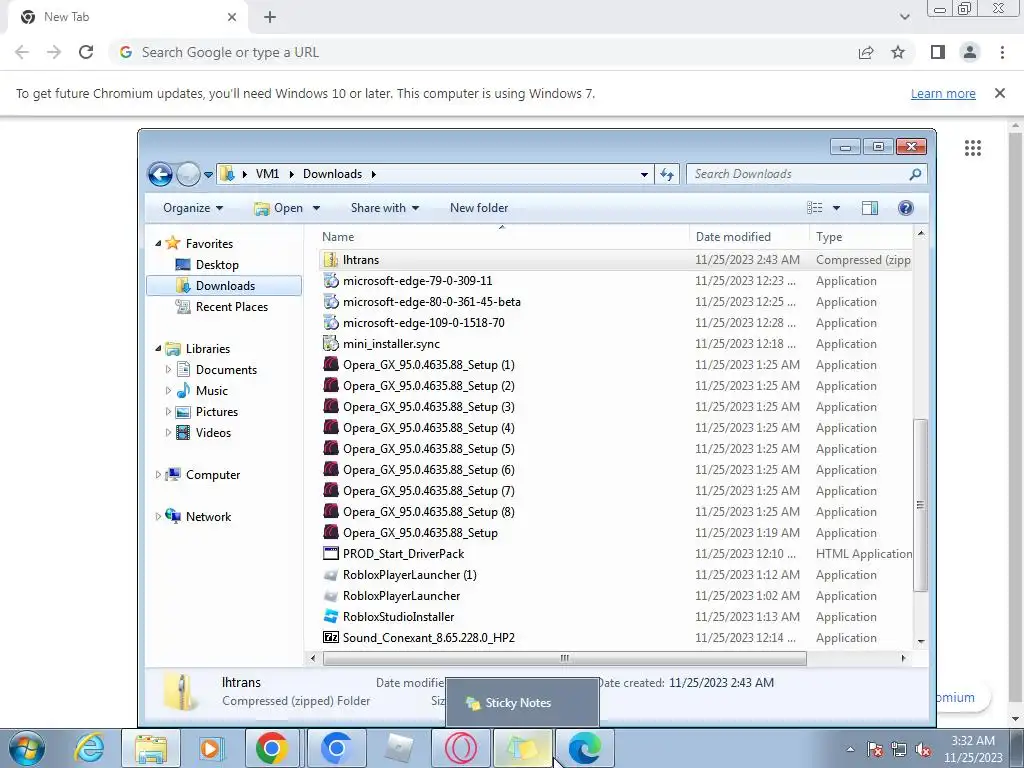The image size is (1024, 768).
Task: Reload page in Chrome
Action: pyautogui.click(x=86, y=52)
